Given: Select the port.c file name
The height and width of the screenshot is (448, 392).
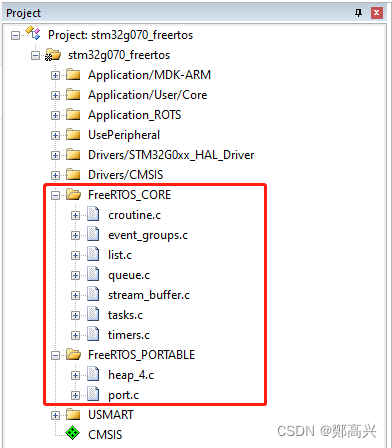Looking at the screenshot, I should (124, 396).
